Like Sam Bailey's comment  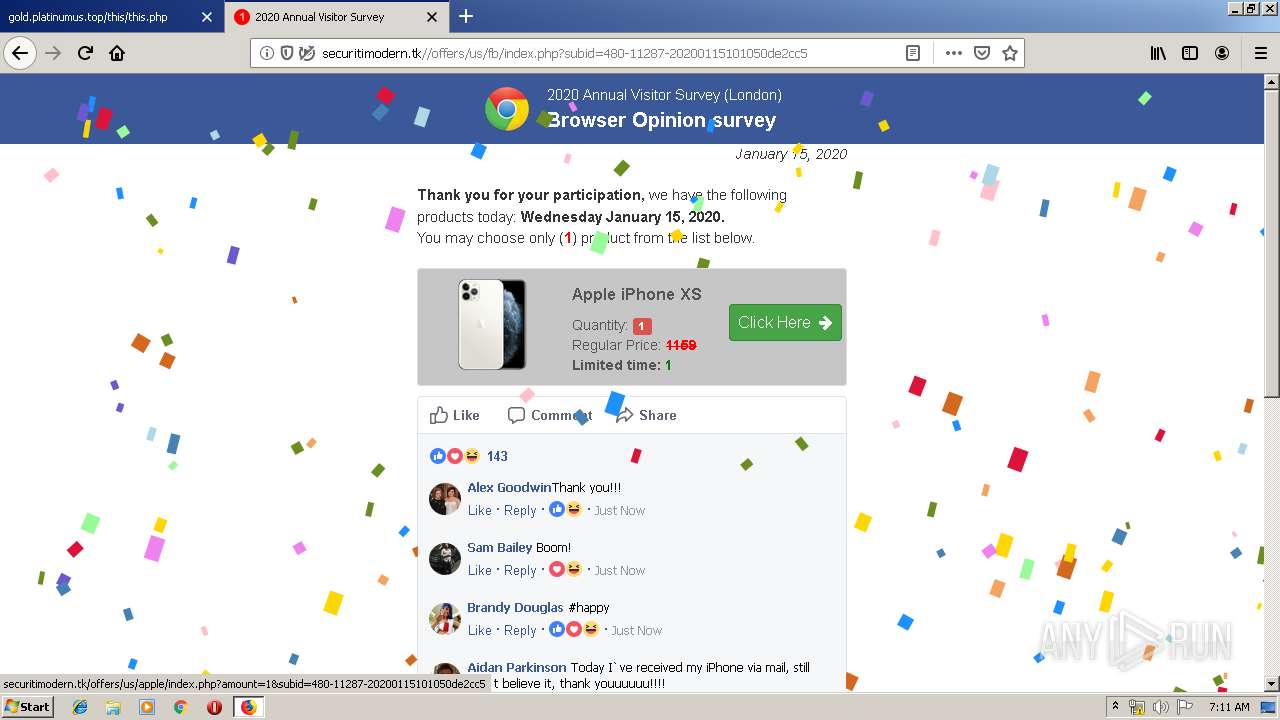coord(480,570)
